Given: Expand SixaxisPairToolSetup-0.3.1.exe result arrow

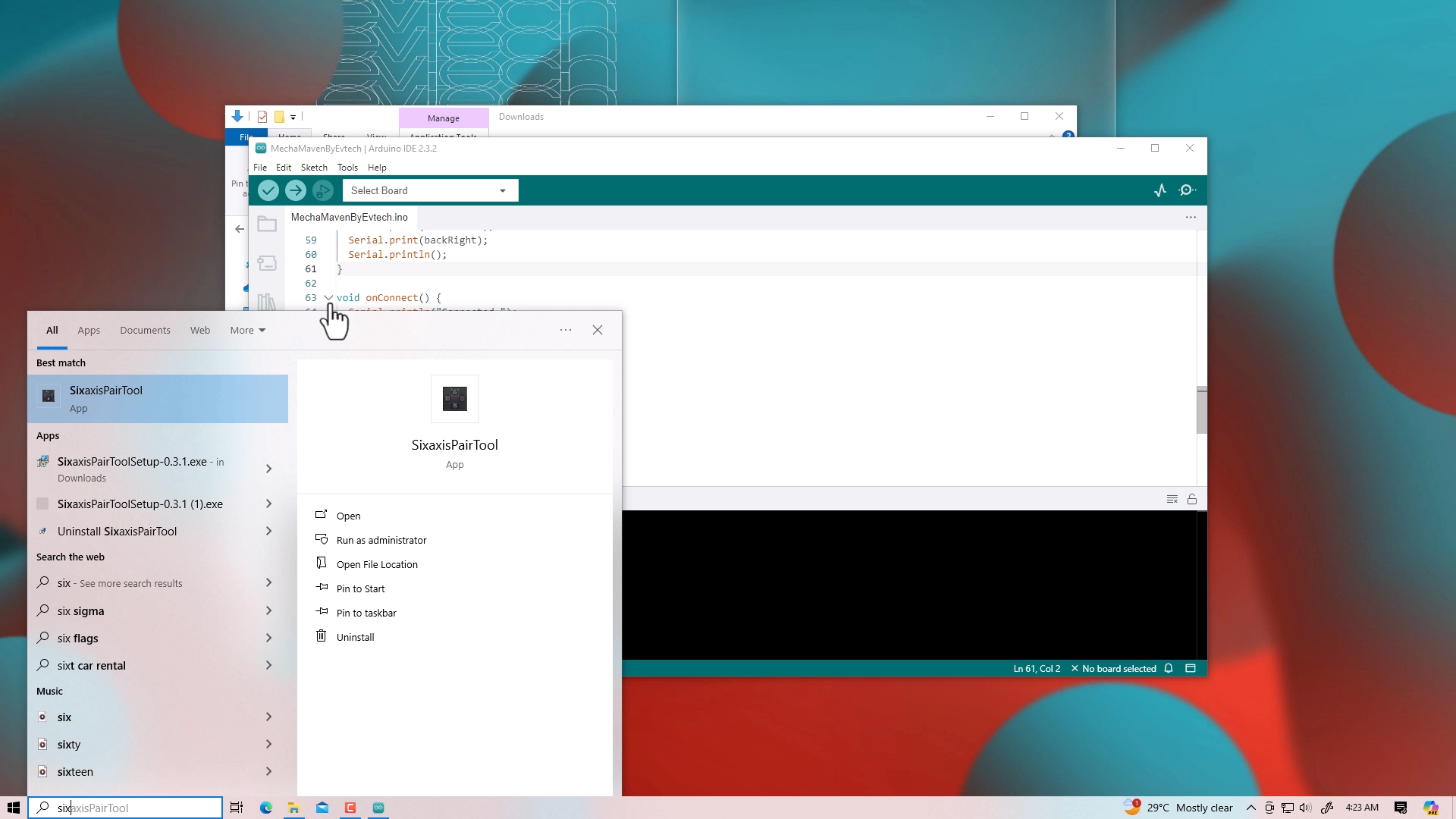Looking at the screenshot, I should coord(268,469).
